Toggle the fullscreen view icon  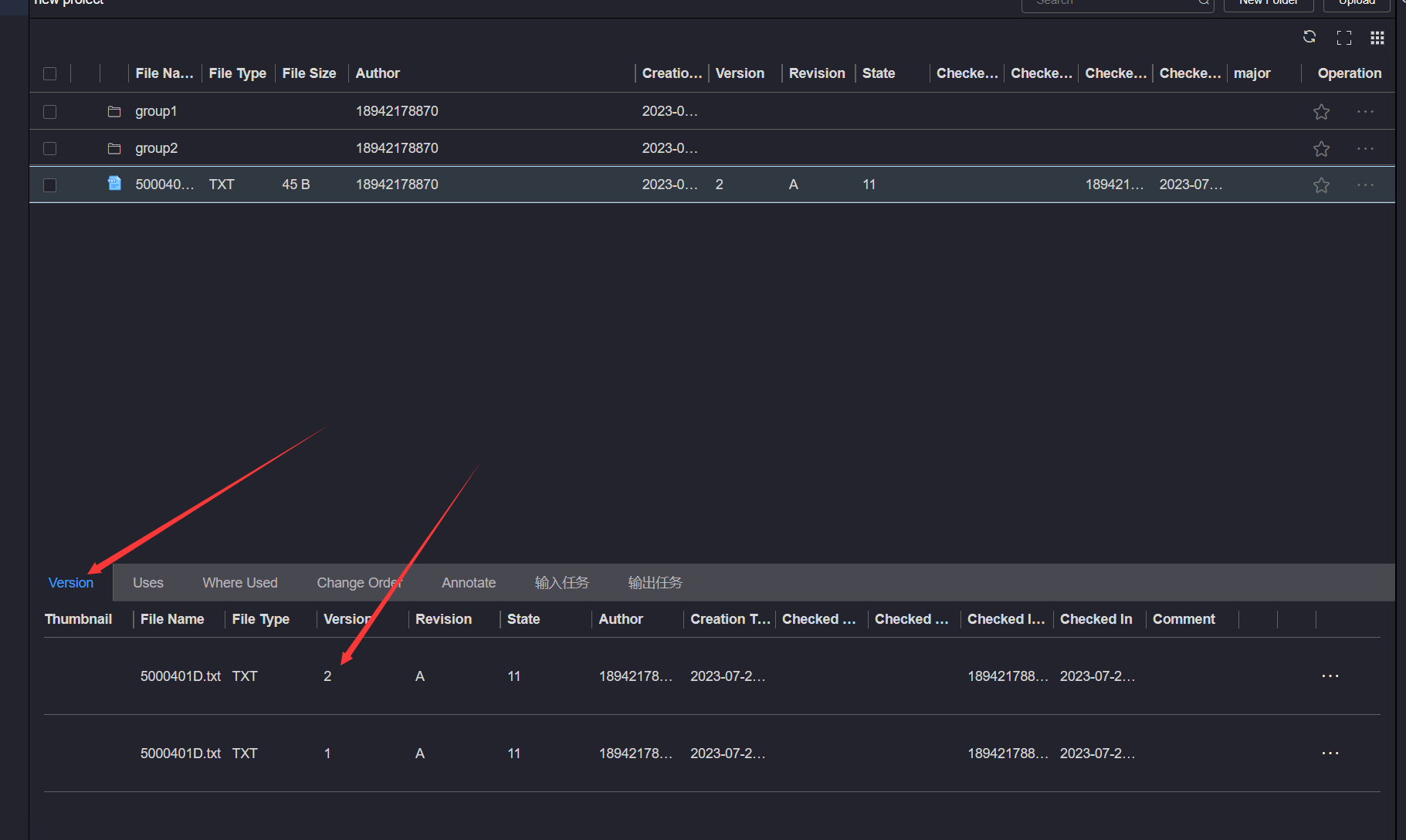pos(1343,38)
